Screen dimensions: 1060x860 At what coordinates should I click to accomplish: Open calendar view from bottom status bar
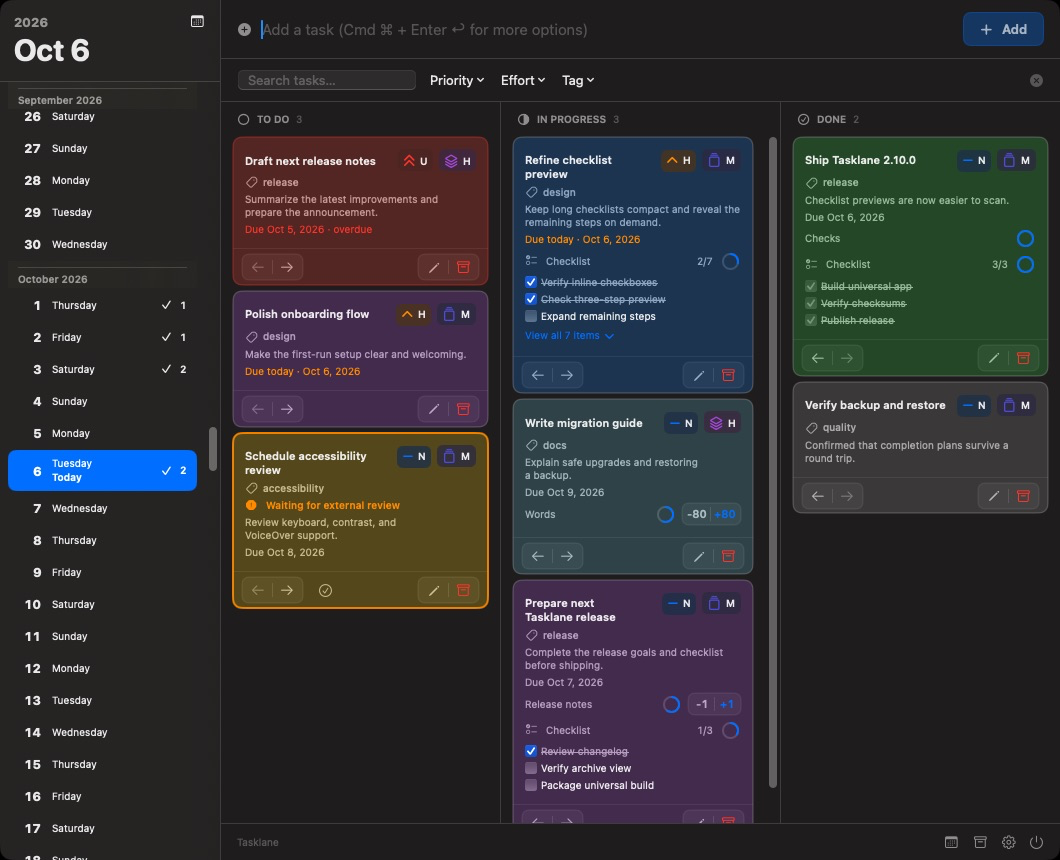point(951,842)
